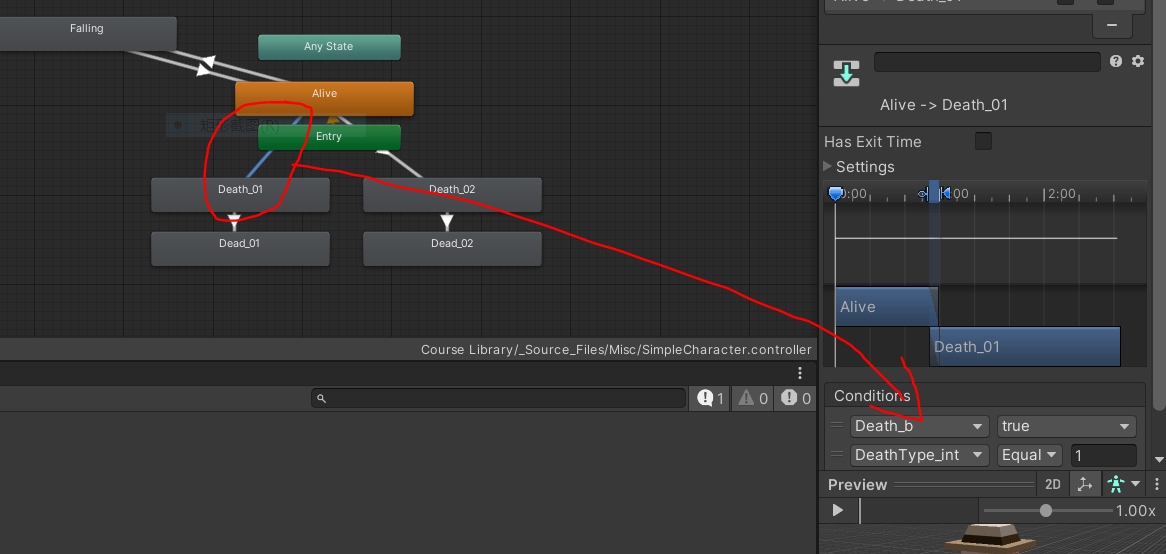Open the Console panel three-dot menu
The width and height of the screenshot is (1166, 554).
[799, 373]
